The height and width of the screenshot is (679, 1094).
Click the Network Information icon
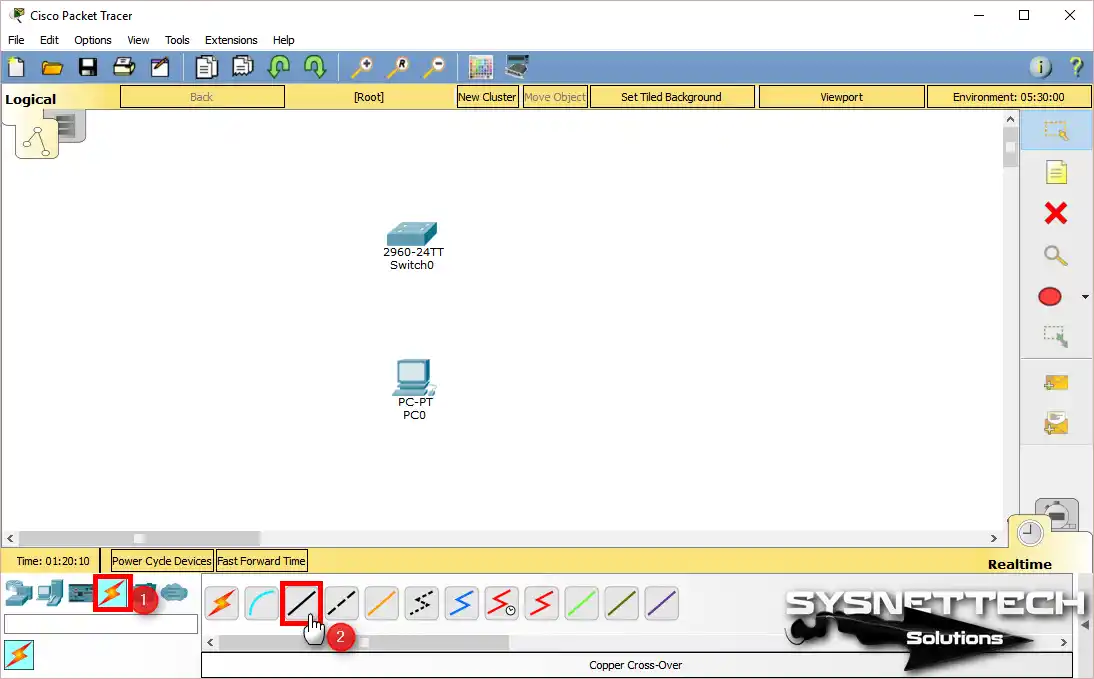click(x=1040, y=67)
